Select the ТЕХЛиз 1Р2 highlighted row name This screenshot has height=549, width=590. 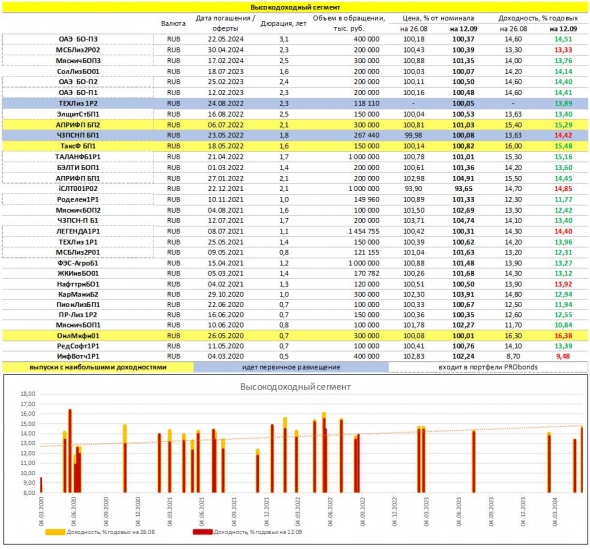78,103
